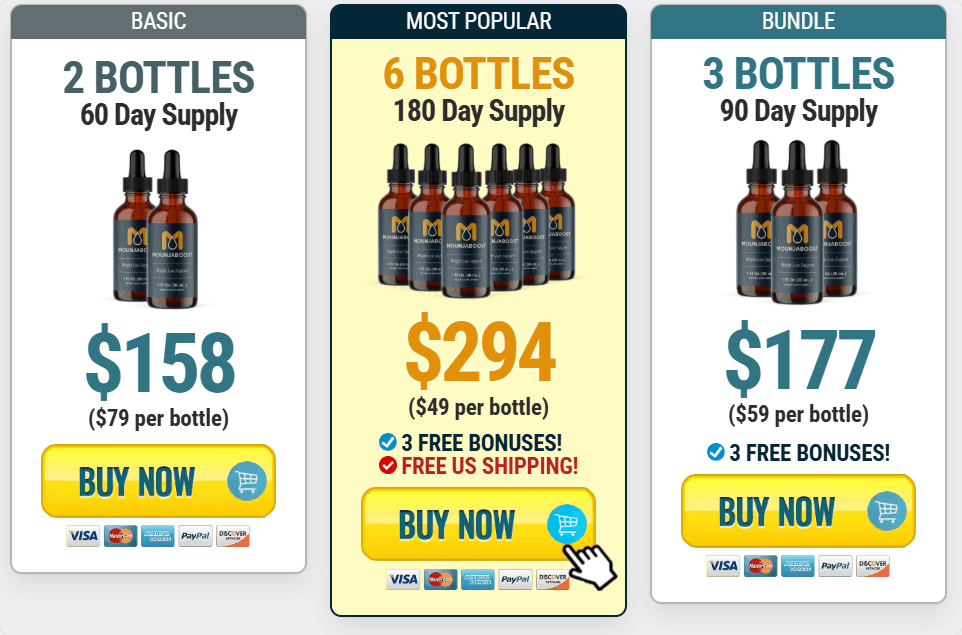Viewport: 962px width, 635px height.
Task: Click the cart icon in Bundle Buy Now
Action: [x=887, y=510]
